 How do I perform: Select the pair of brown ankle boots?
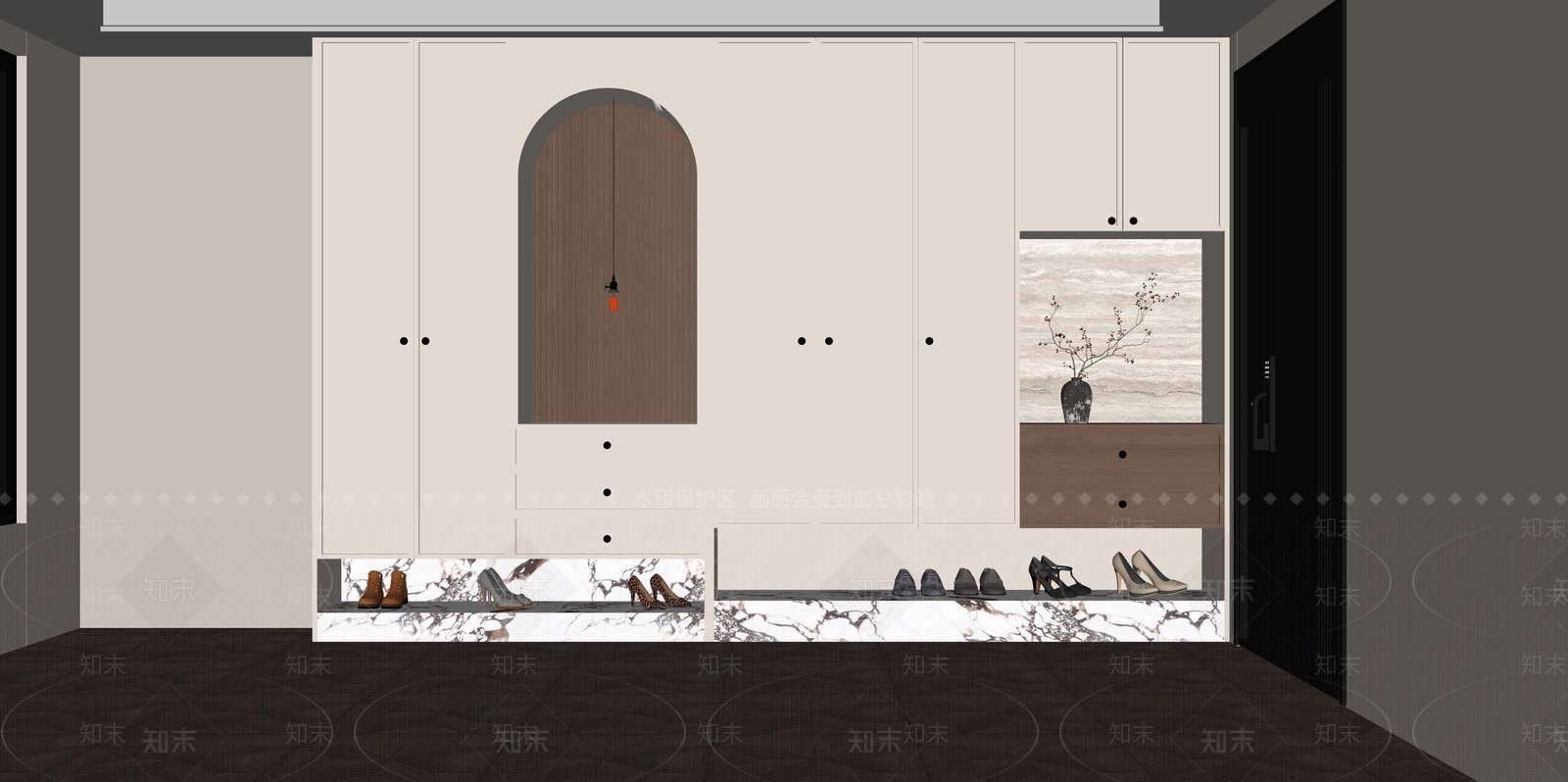383,589
